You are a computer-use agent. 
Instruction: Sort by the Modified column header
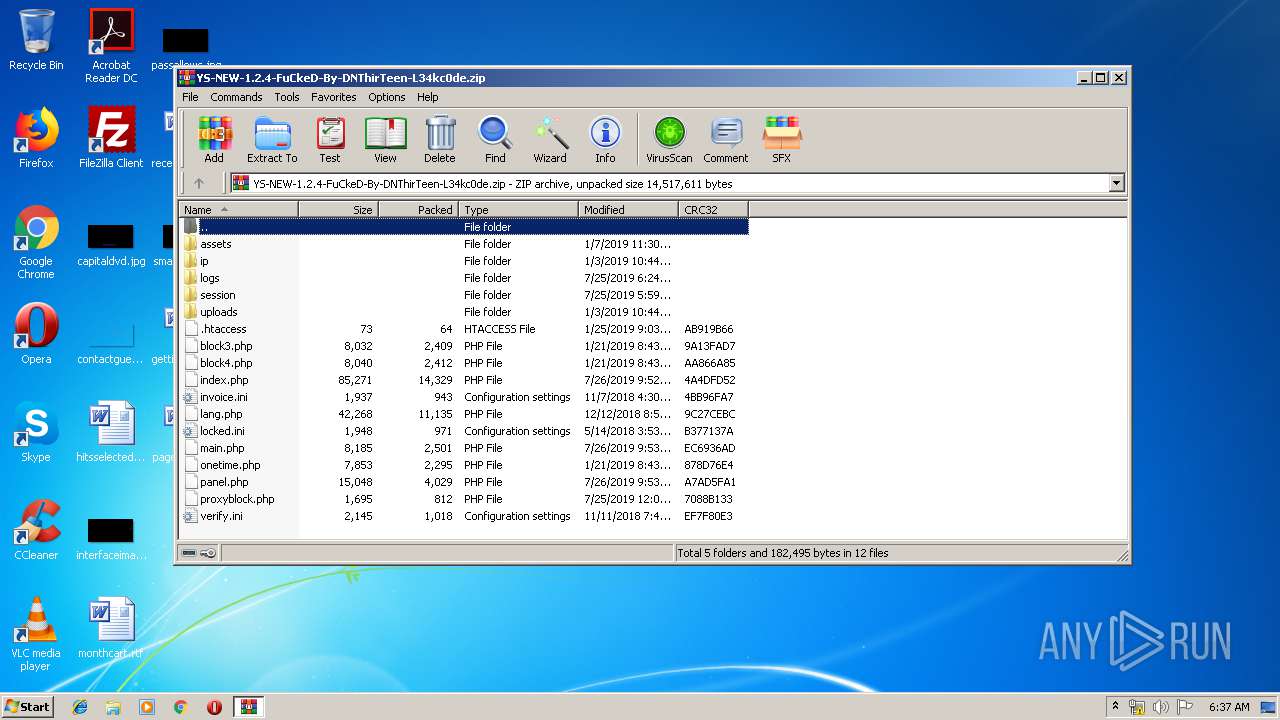coord(628,210)
